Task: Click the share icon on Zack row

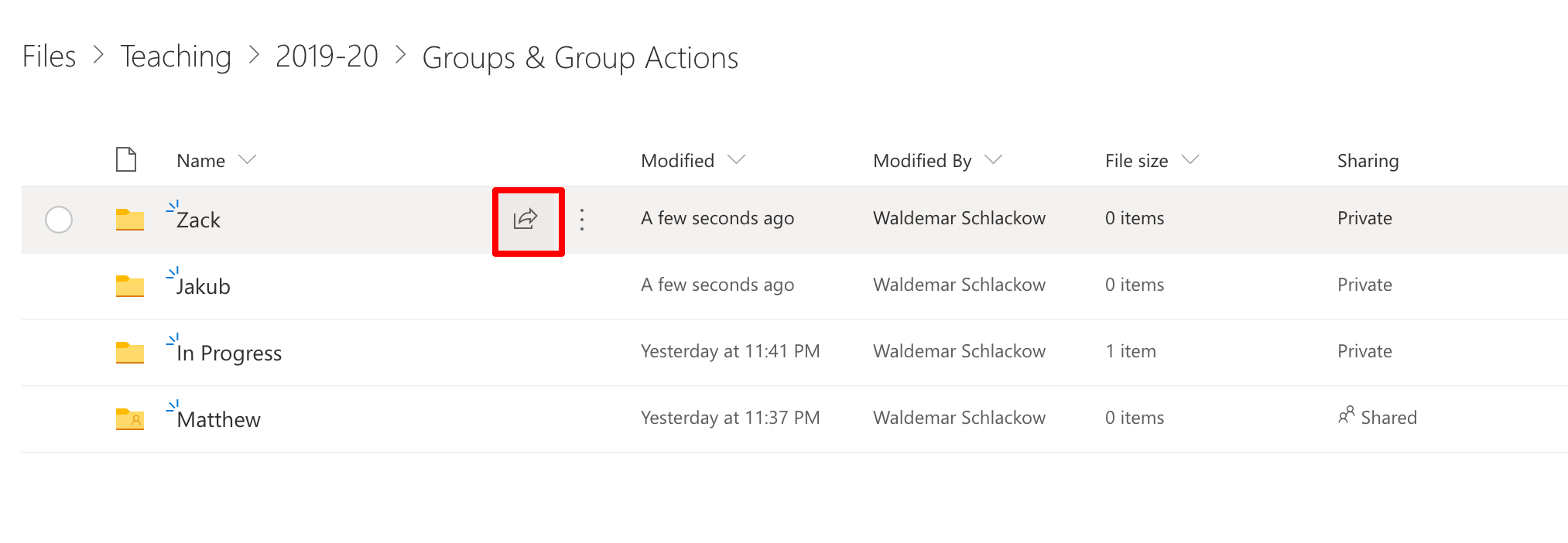Action: 526,219
